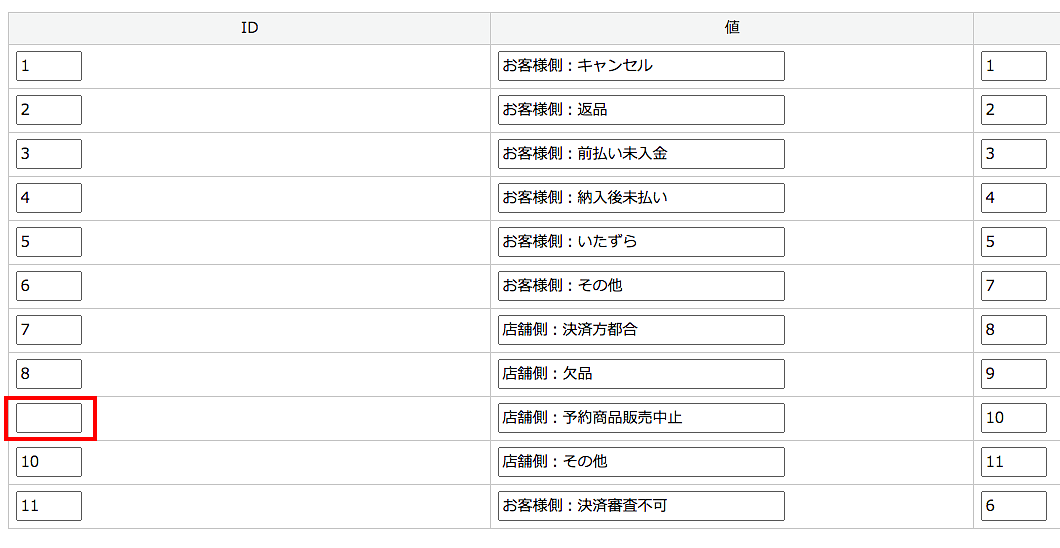
Task: Focus the お客様側：前払い未入金 value field
Action: click(x=641, y=154)
